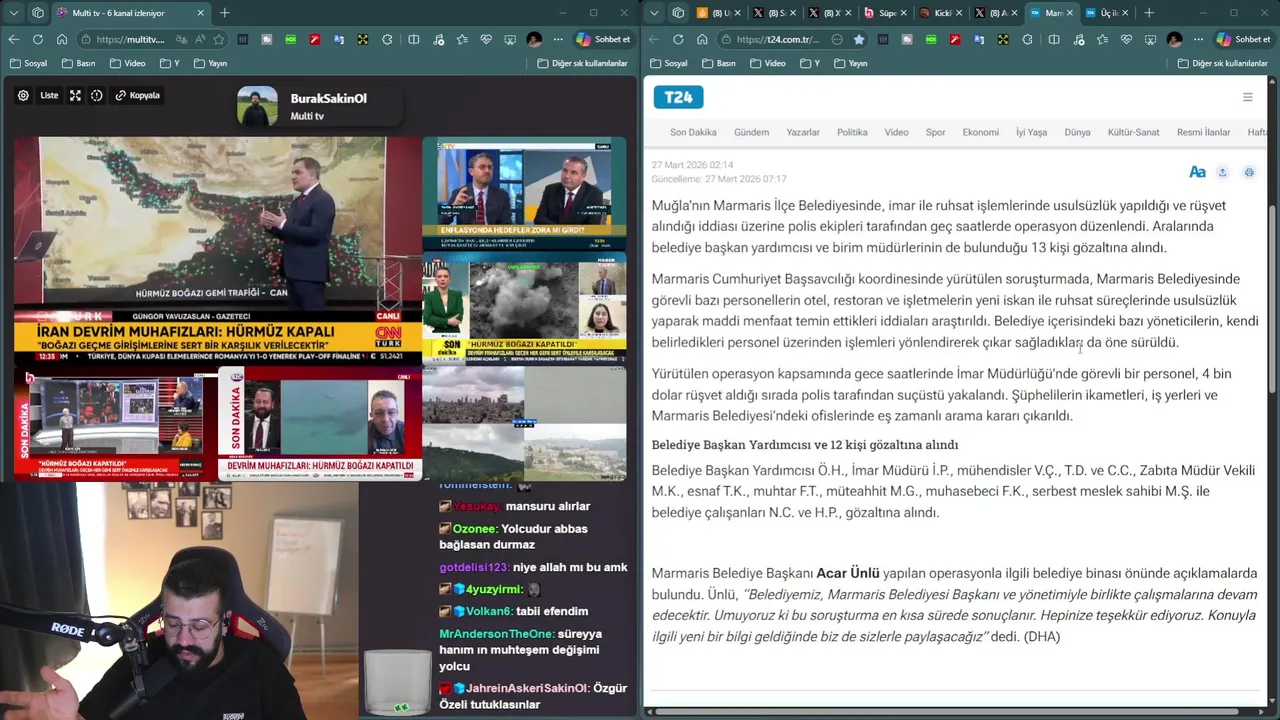Select the Enflasyonda Hedefler discussion video tile
The image size is (1280, 720).
tap(524, 193)
